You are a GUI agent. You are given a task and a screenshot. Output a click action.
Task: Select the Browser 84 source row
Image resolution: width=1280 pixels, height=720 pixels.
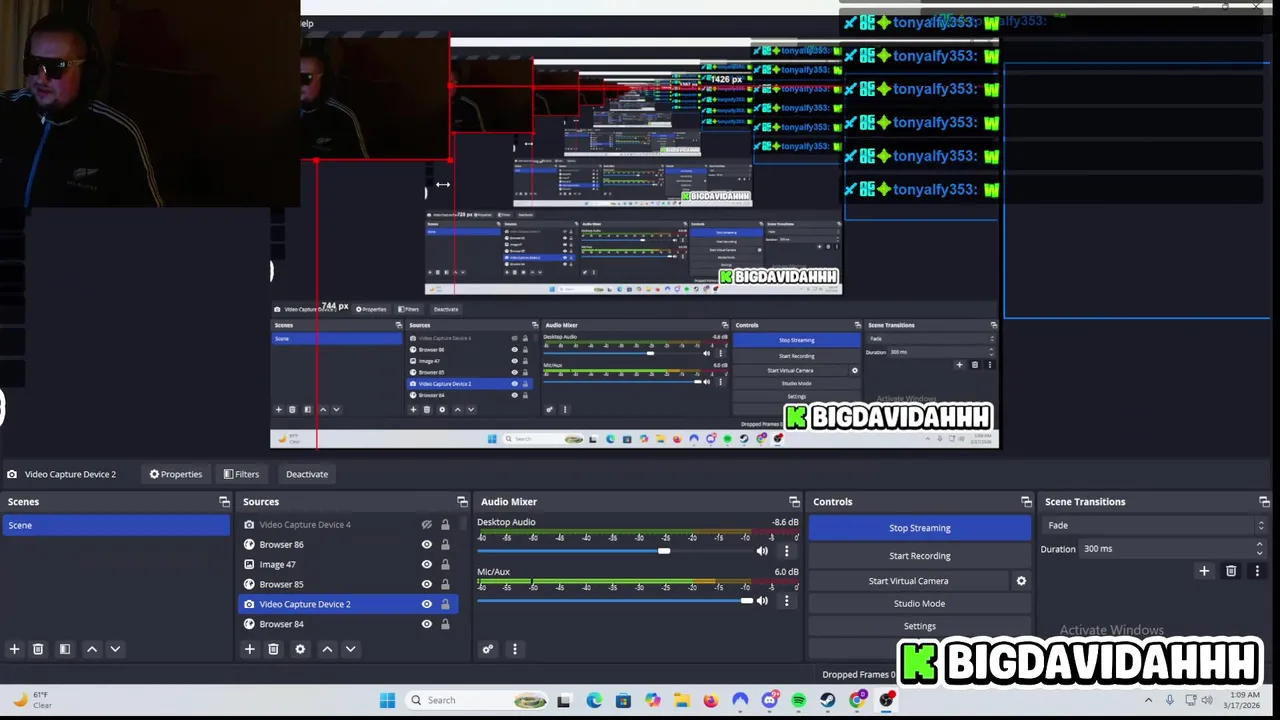click(348, 624)
